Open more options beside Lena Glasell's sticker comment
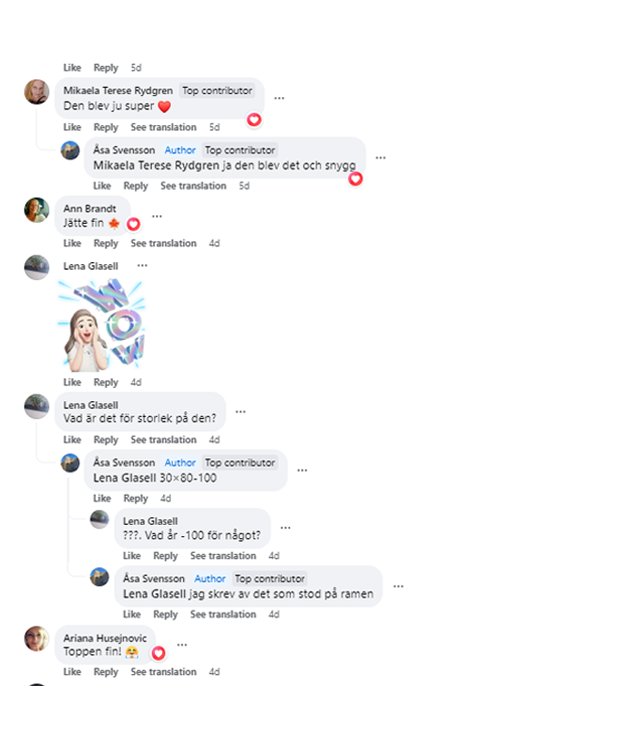The height and width of the screenshot is (739, 623). click(142, 265)
